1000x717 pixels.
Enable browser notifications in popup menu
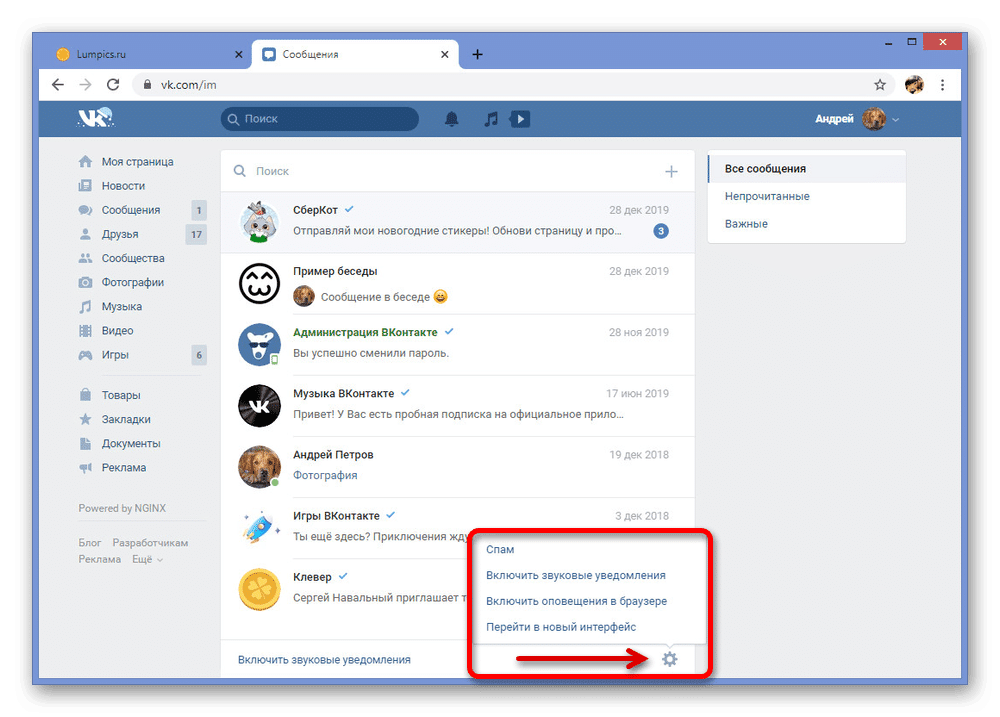[576, 601]
